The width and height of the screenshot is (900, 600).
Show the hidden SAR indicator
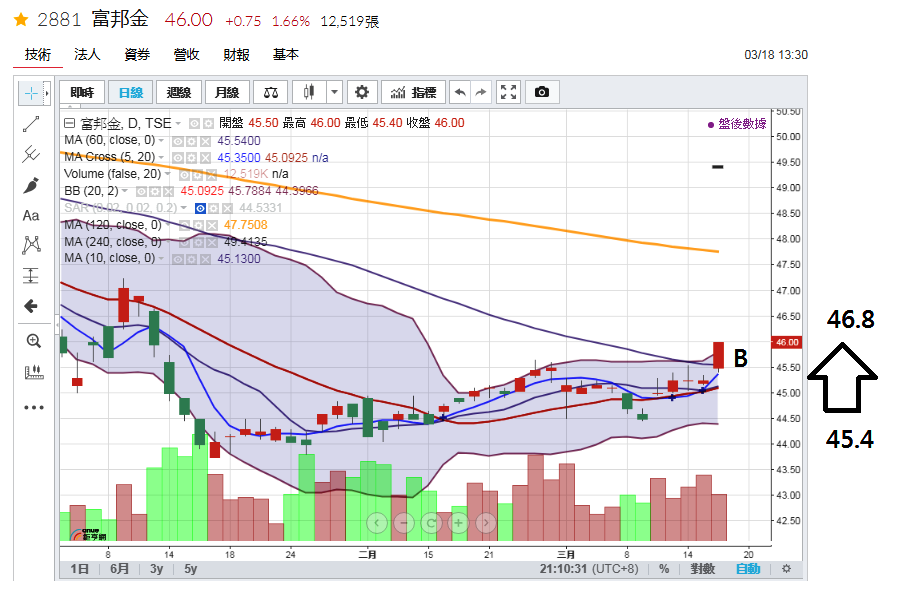click(200, 208)
